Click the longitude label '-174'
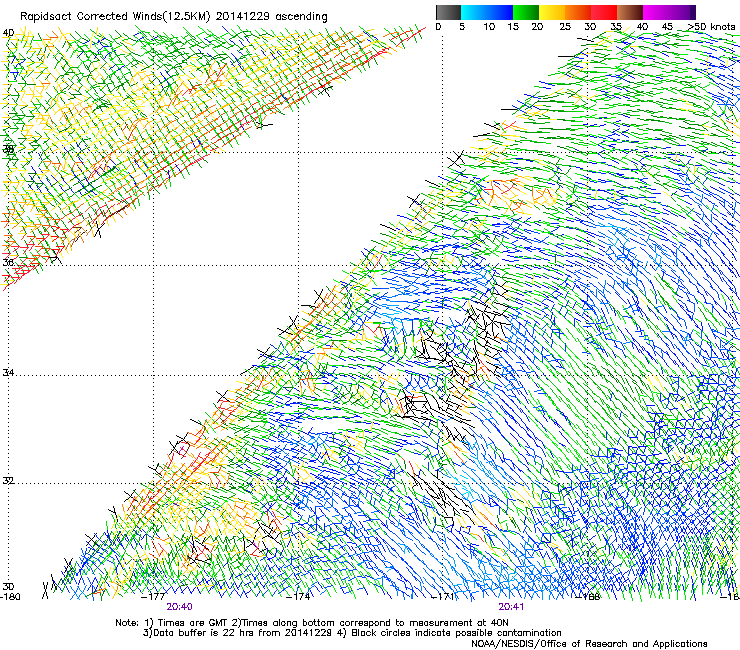 click(x=299, y=596)
